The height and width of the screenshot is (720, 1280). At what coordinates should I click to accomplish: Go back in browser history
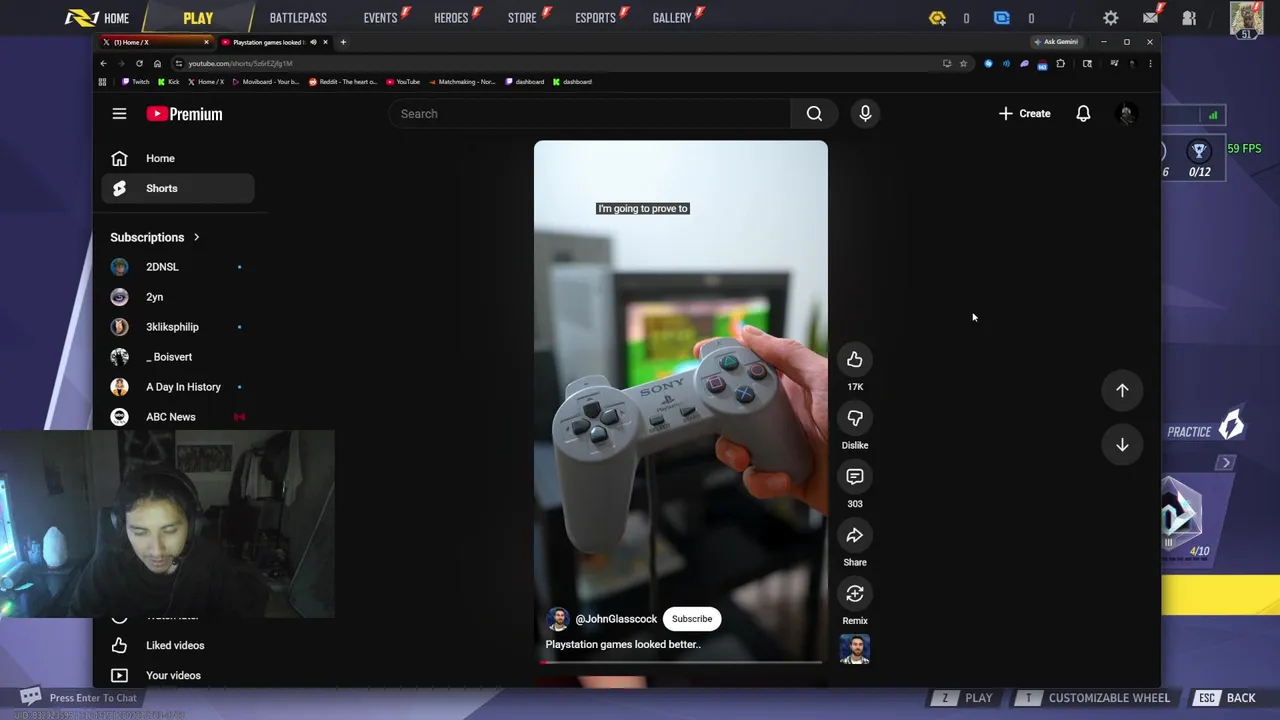(103, 63)
